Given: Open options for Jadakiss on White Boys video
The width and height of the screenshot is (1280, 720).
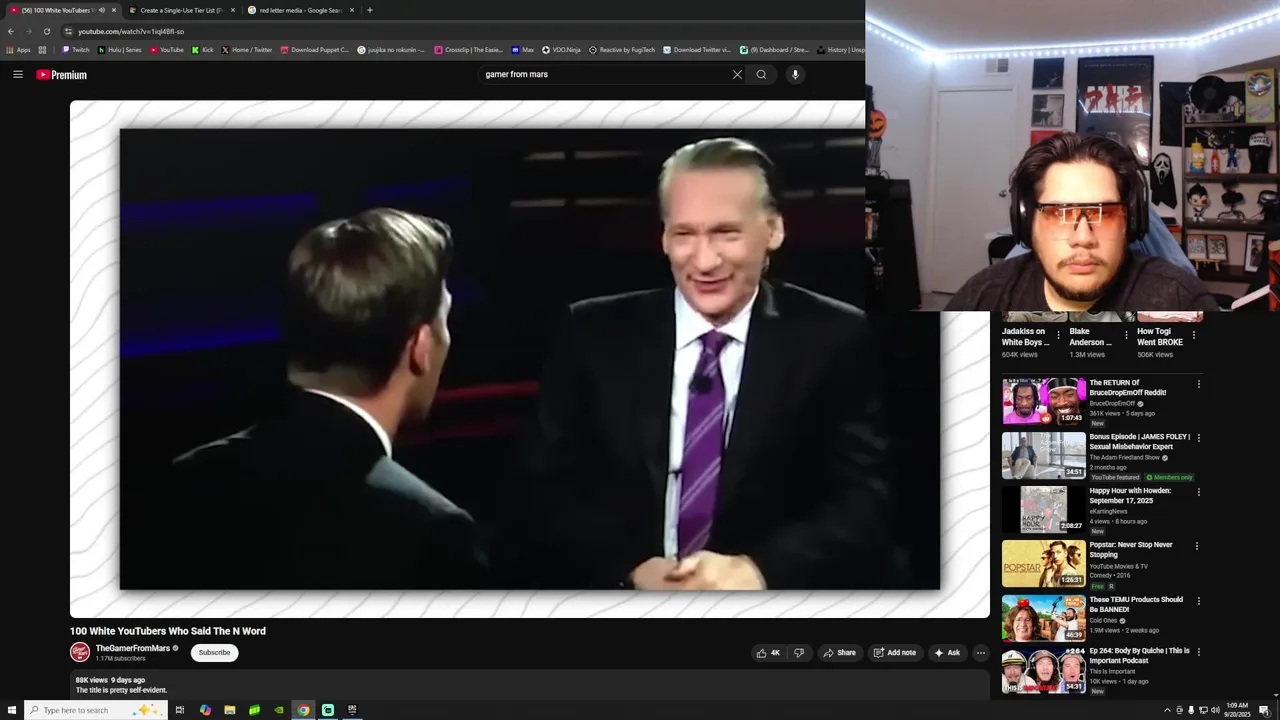Looking at the screenshot, I should point(1059,336).
